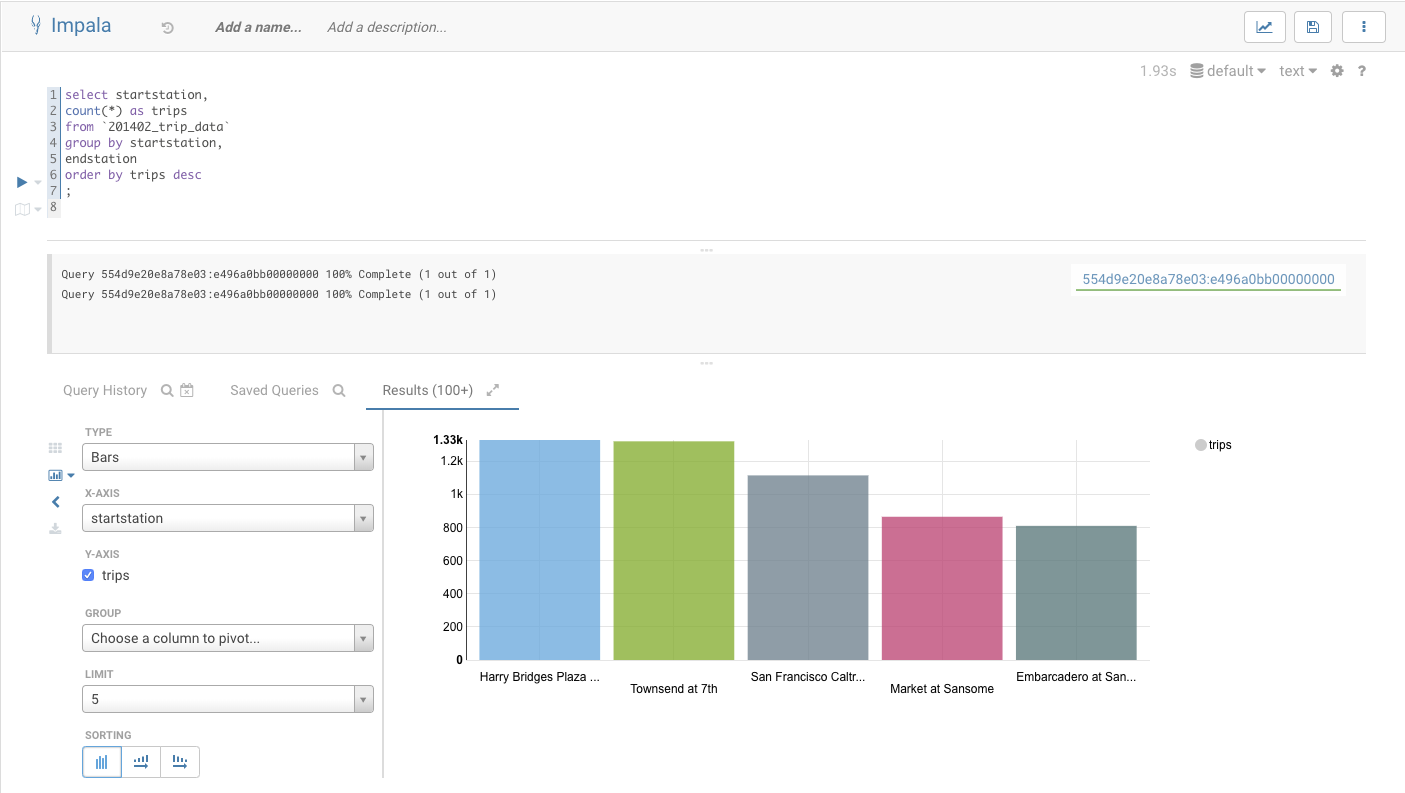Viewport: 1405px width, 793px height.
Task: Click the save query floppy disk icon
Action: tap(1312, 27)
